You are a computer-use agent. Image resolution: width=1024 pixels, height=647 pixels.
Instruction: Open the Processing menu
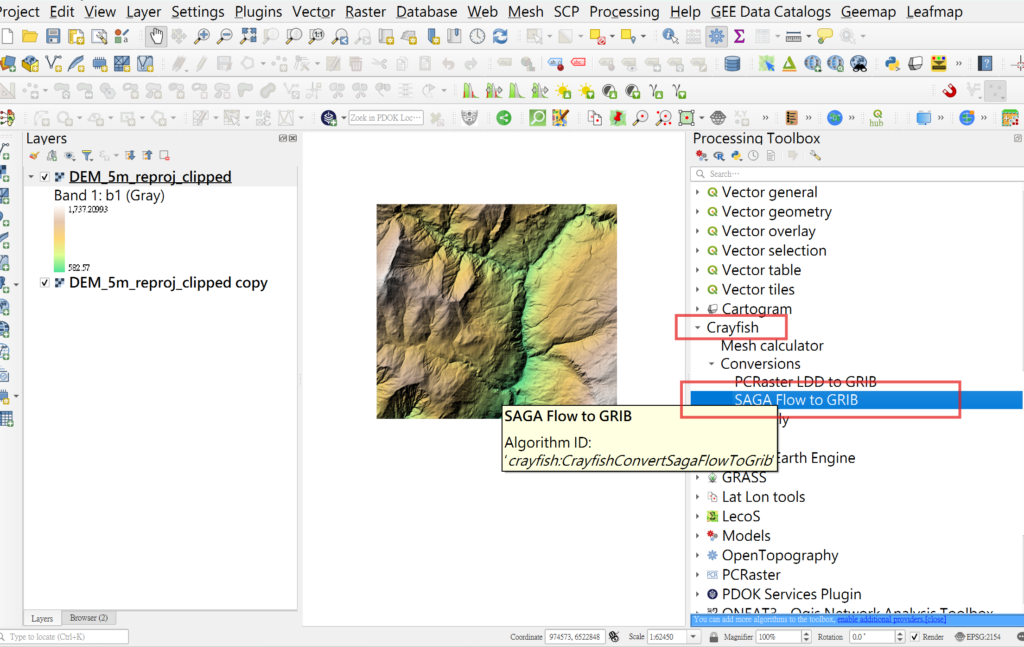624,12
